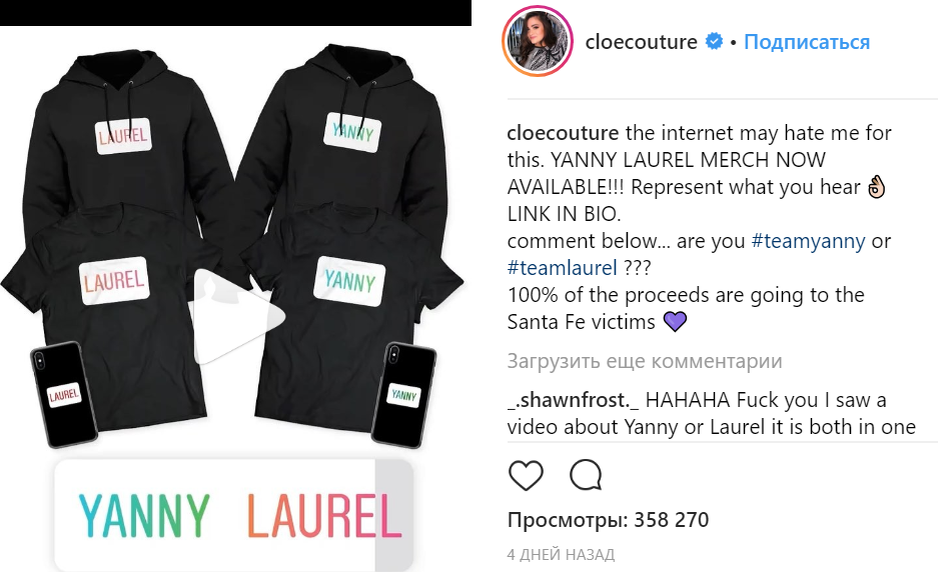Open the cloecouture username in header

coord(641,41)
